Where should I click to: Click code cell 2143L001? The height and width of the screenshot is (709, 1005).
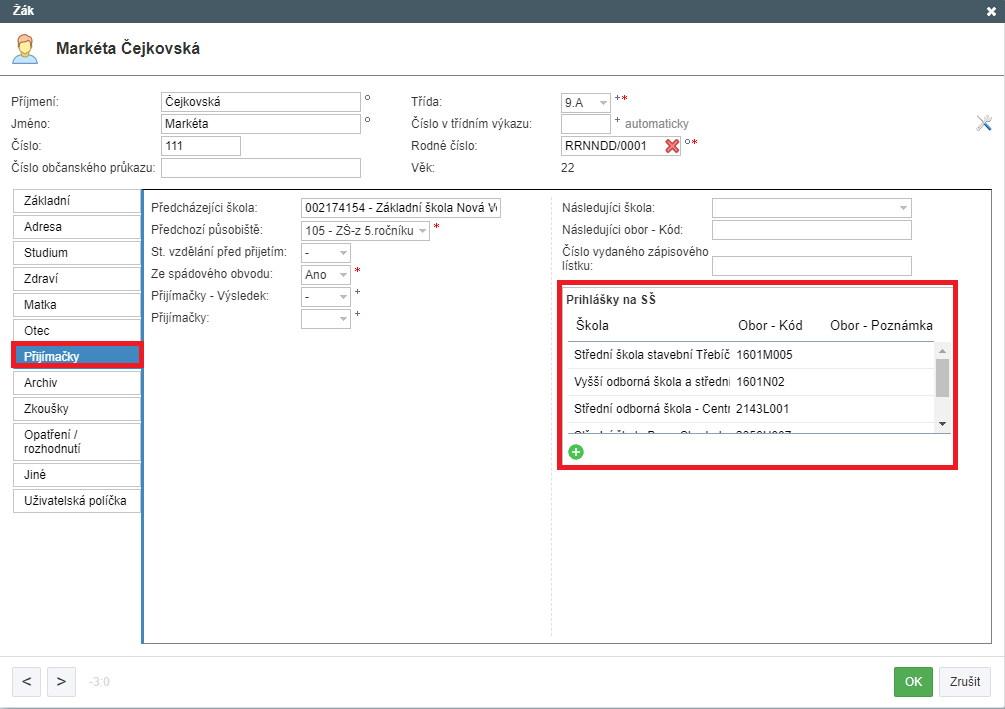tap(762, 409)
